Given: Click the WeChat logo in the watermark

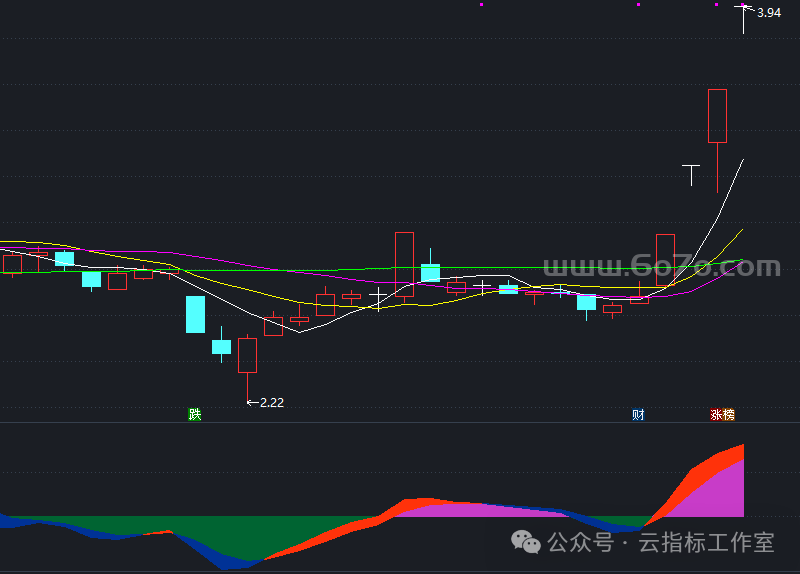Looking at the screenshot, I should click(526, 542).
